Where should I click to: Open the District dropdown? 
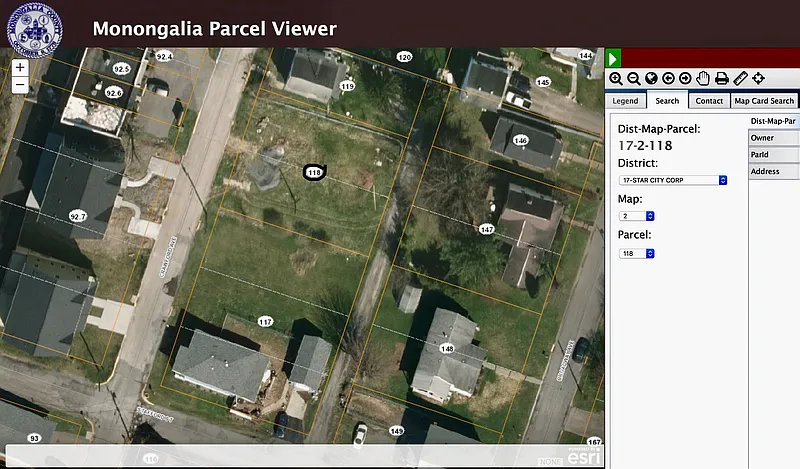672,180
